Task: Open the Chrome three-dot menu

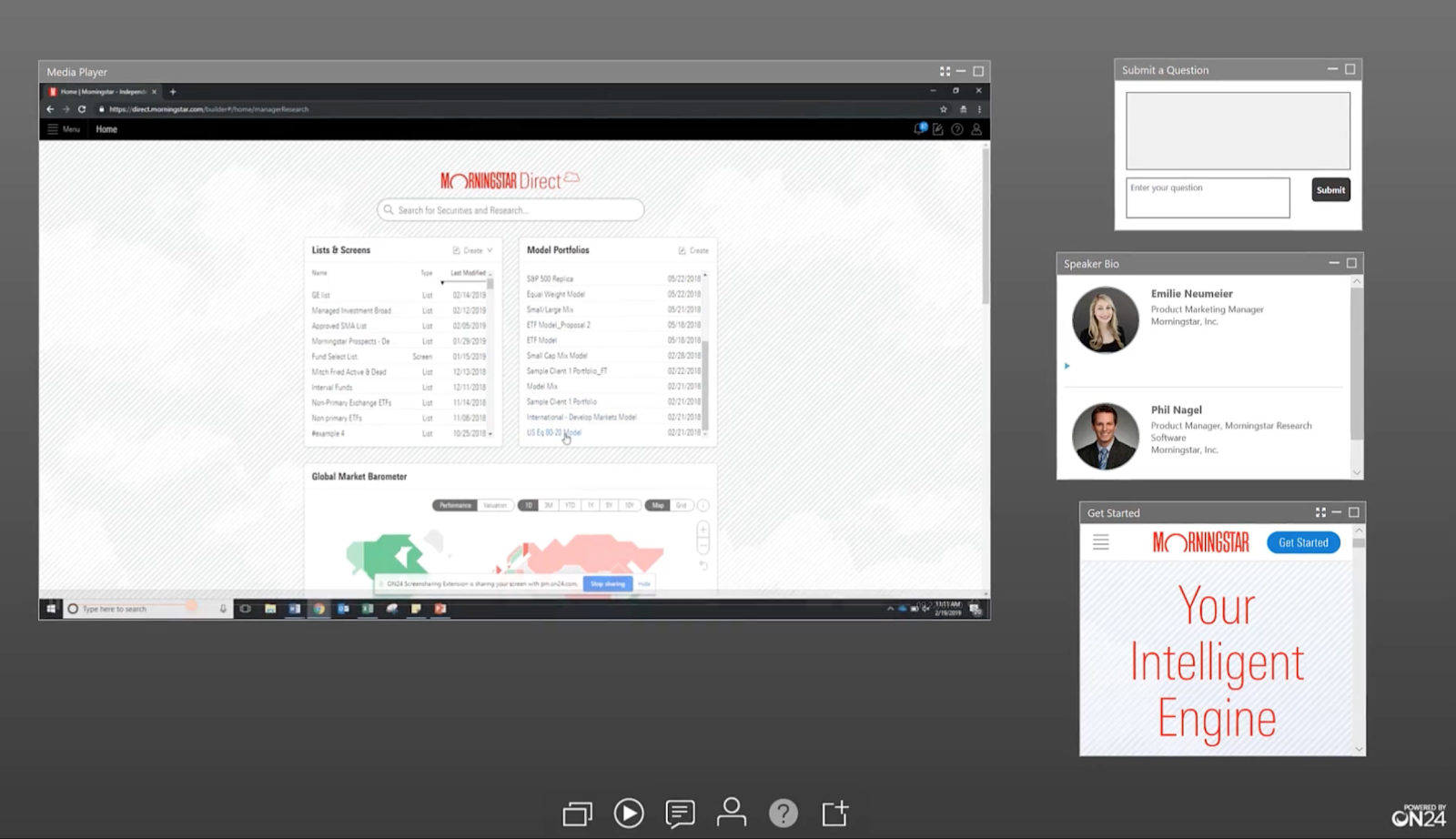Action: (x=979, y=109)
